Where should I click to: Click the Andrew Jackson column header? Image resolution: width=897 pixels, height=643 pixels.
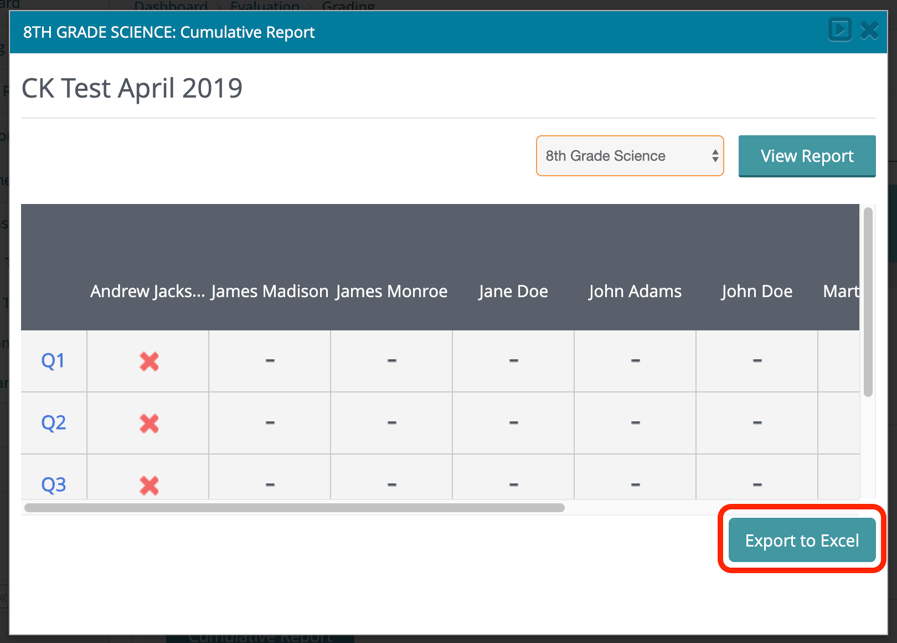pos(148,291)
